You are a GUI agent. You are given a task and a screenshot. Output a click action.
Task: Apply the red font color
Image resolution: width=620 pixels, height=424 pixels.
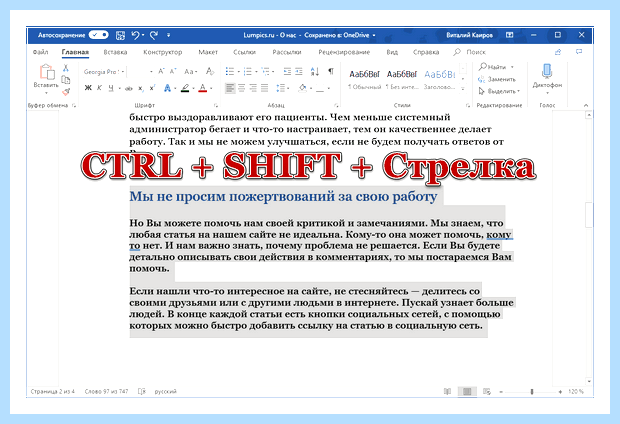tap(203, 88)
